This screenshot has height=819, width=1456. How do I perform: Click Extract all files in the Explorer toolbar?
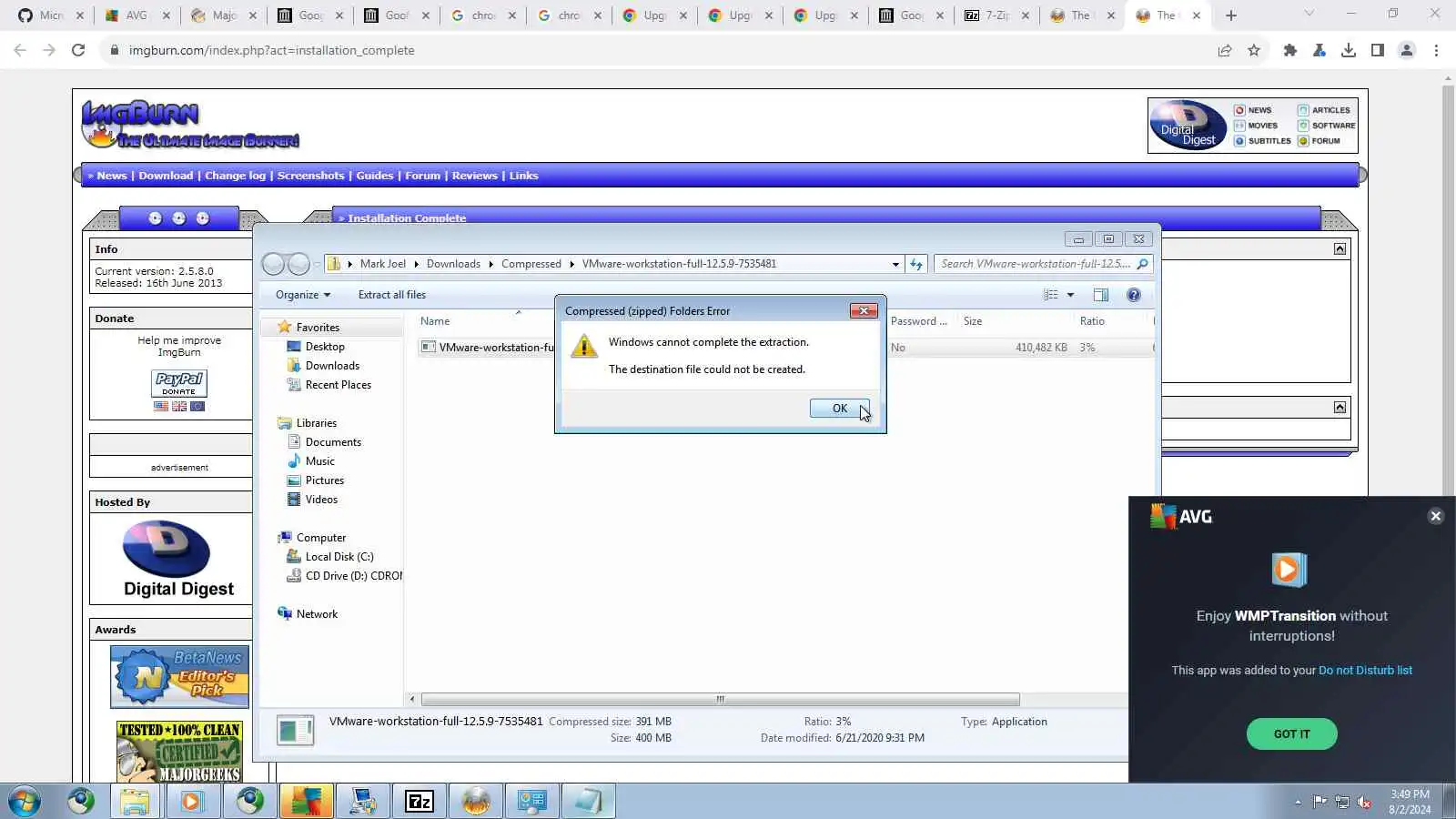point(392,295)
